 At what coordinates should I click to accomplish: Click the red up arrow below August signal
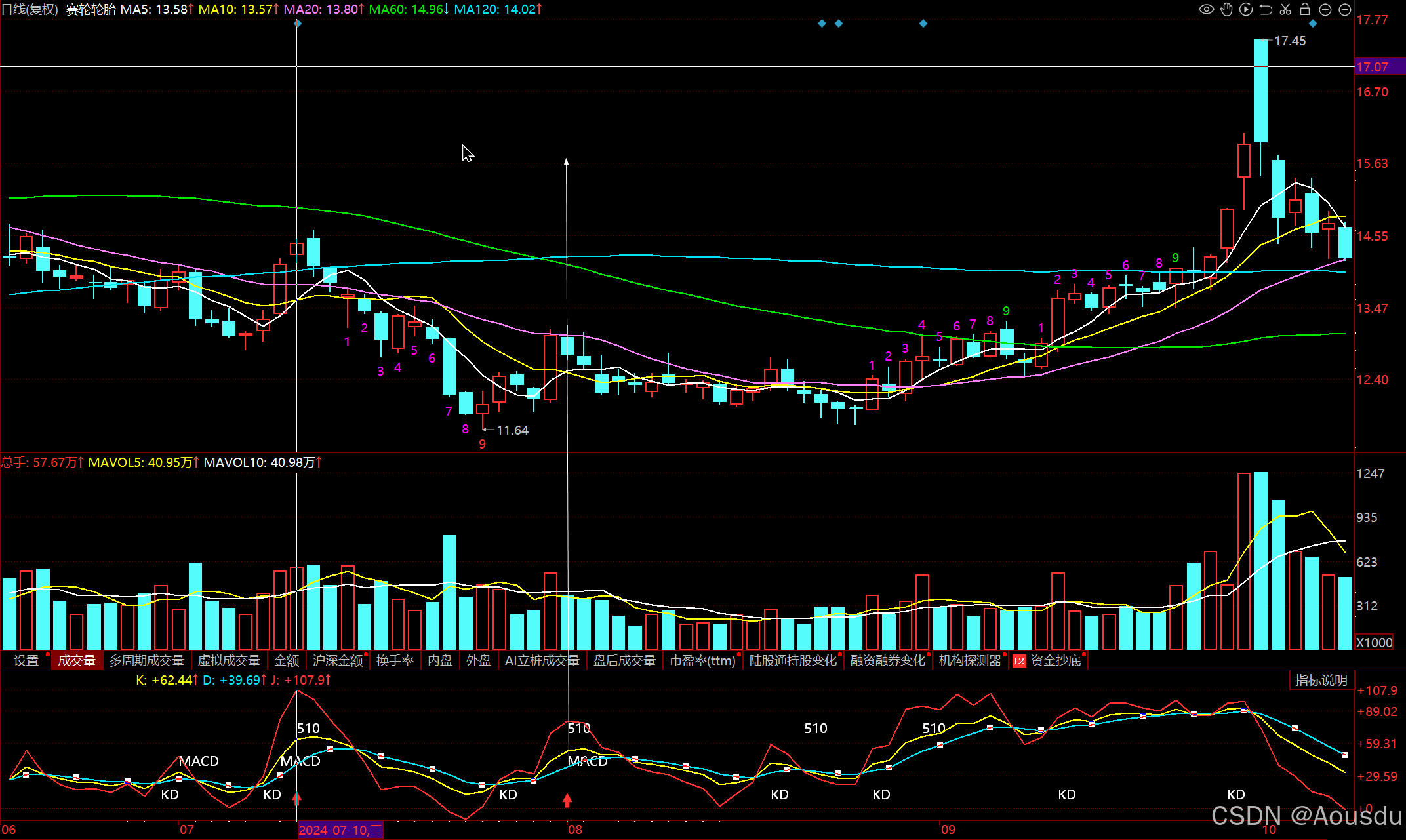tap(567, 800)
